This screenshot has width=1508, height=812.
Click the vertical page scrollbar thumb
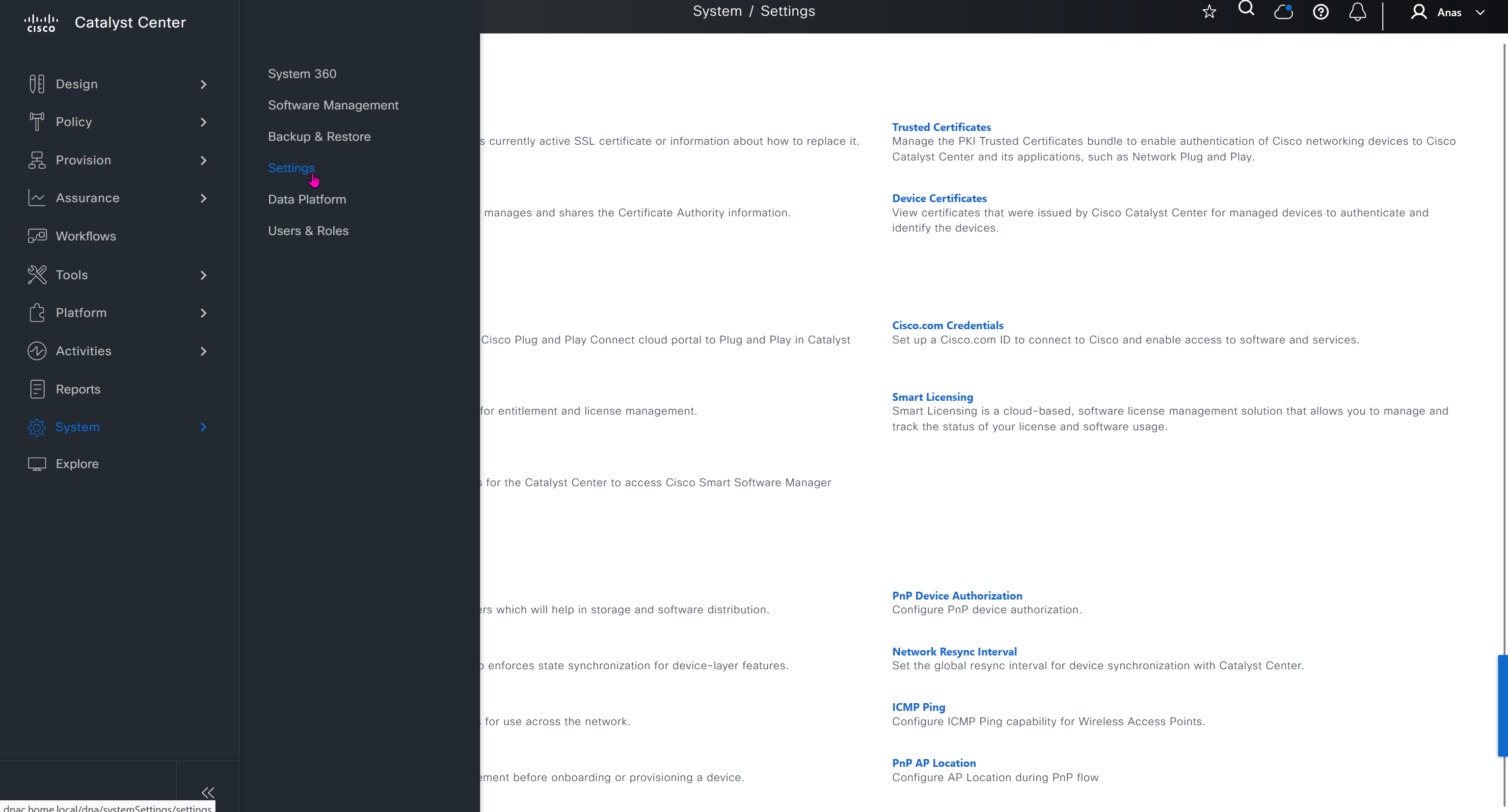pyautogui.click(x=1502, y=705)
